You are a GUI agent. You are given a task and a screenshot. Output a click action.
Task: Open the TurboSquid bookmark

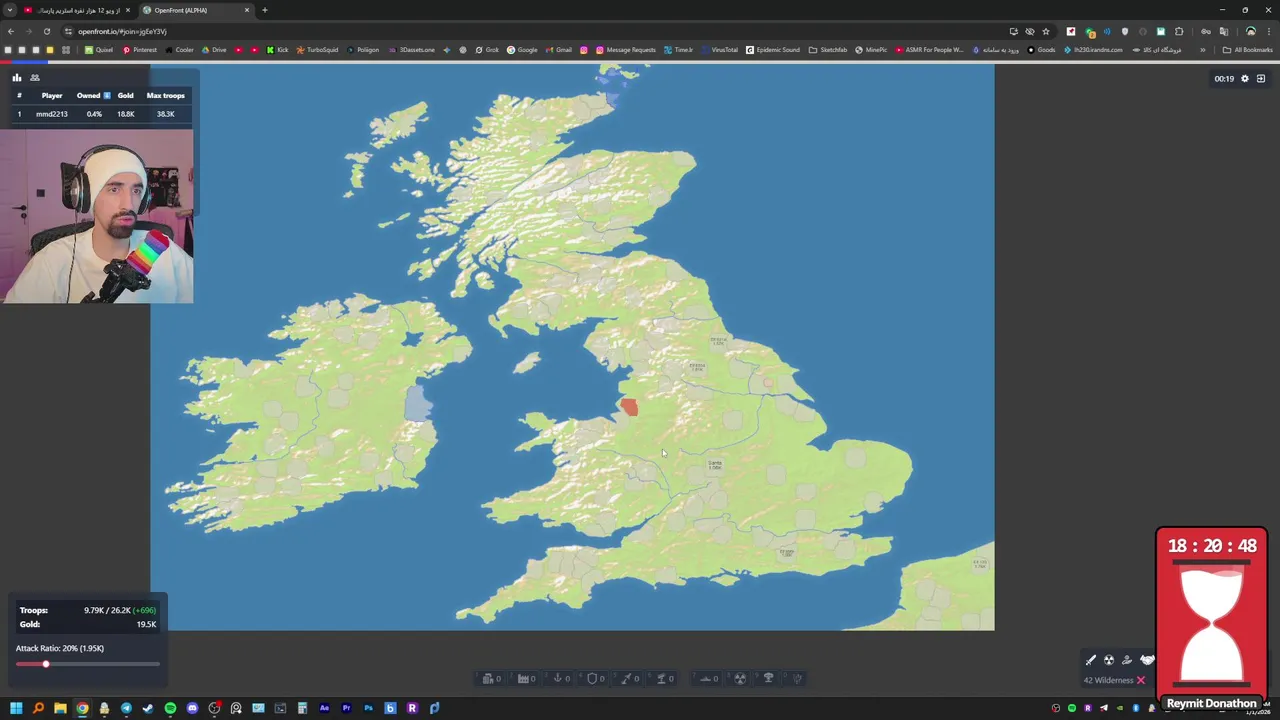coord(317,50)
